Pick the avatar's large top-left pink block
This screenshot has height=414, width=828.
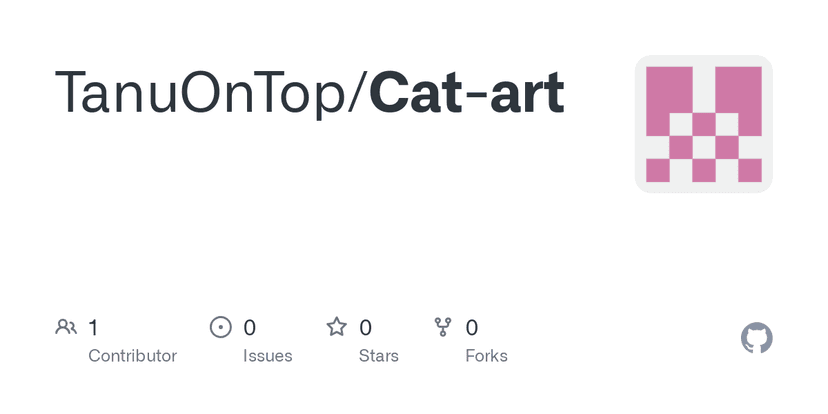tap(669, 90)
